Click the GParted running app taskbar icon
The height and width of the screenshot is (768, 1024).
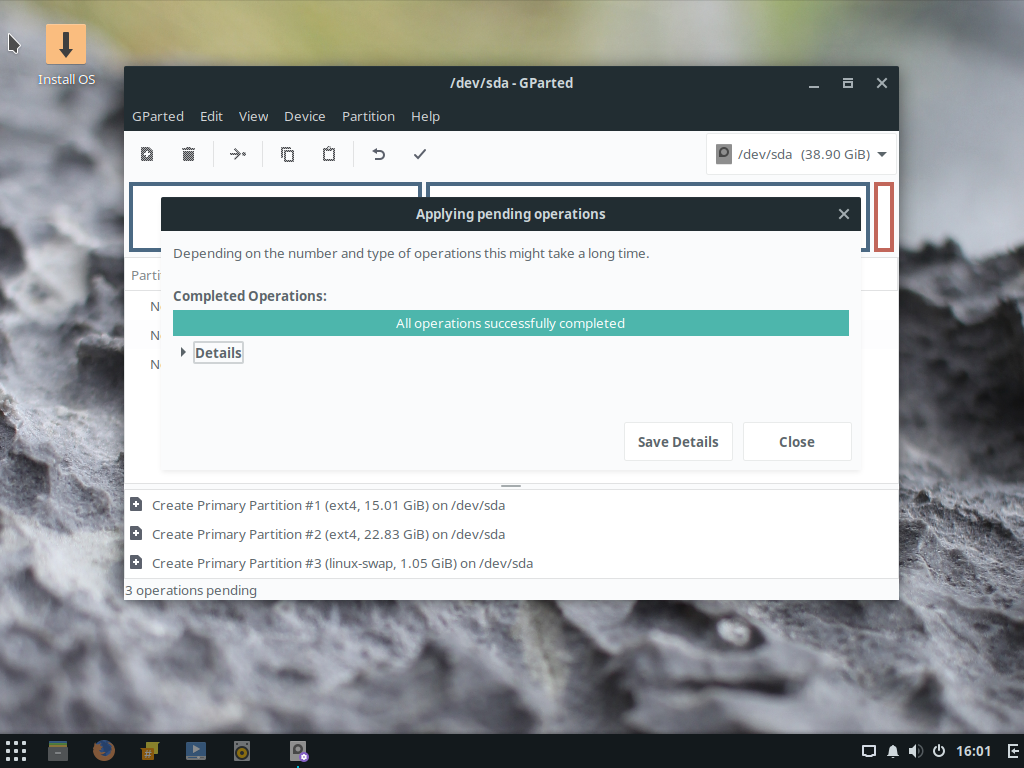pos(298,751)
